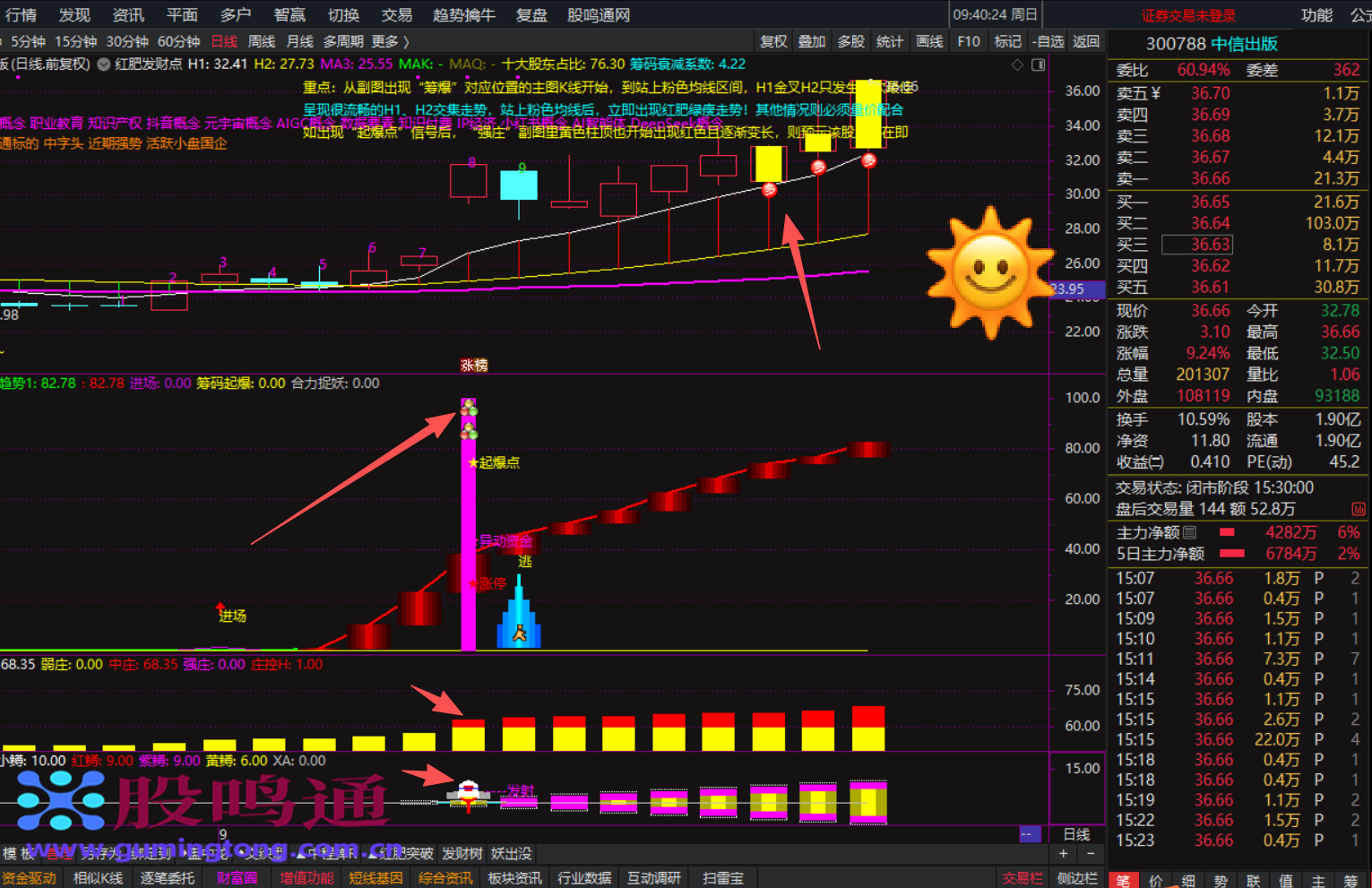This screenshot has width=1372, height=888.
Task: Toggle the side panel icon above chart
Action: pyautogui.click(x=1038, y=65)
